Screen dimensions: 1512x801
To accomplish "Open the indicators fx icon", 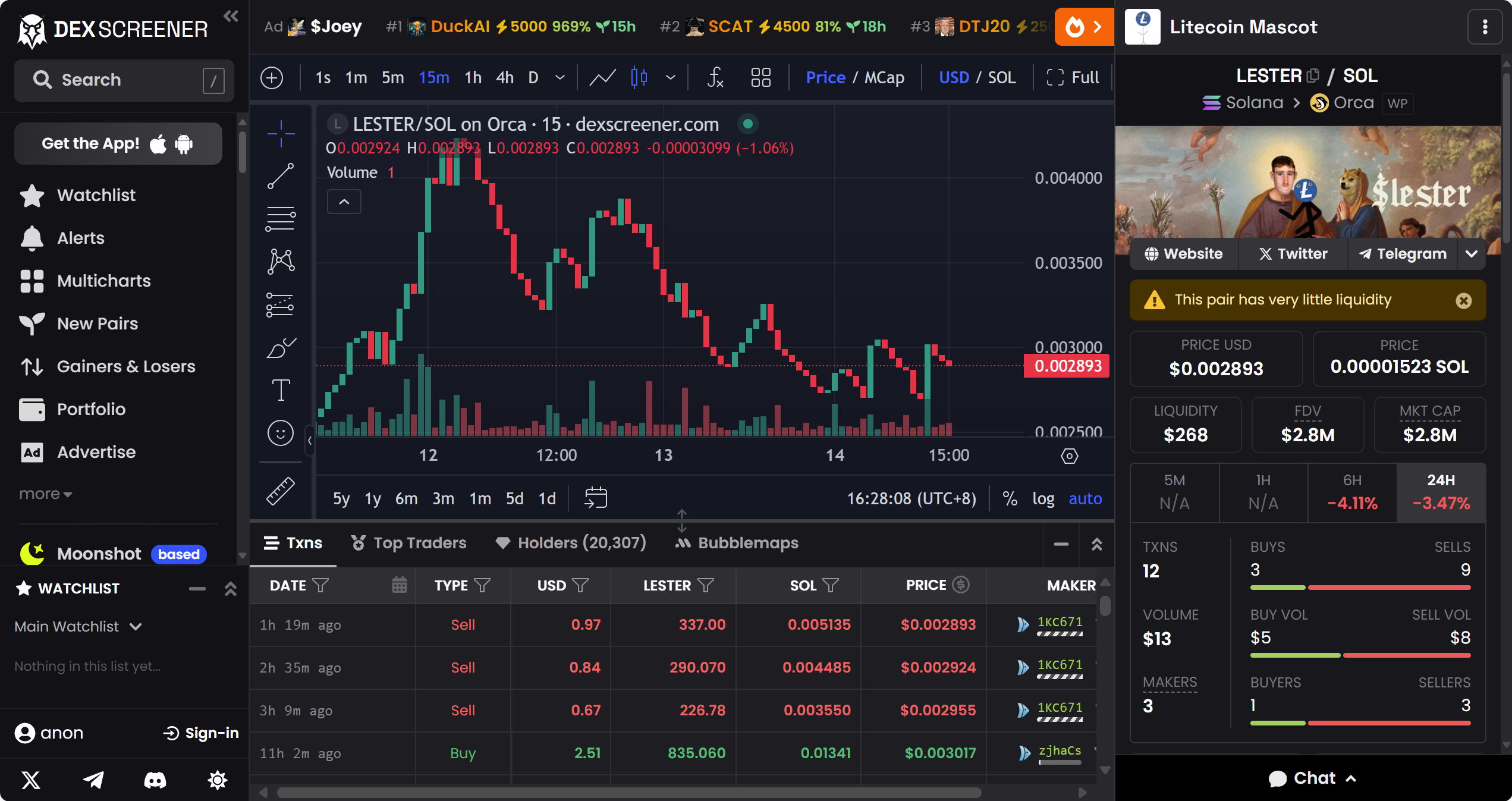I will (x=715, y=78).
